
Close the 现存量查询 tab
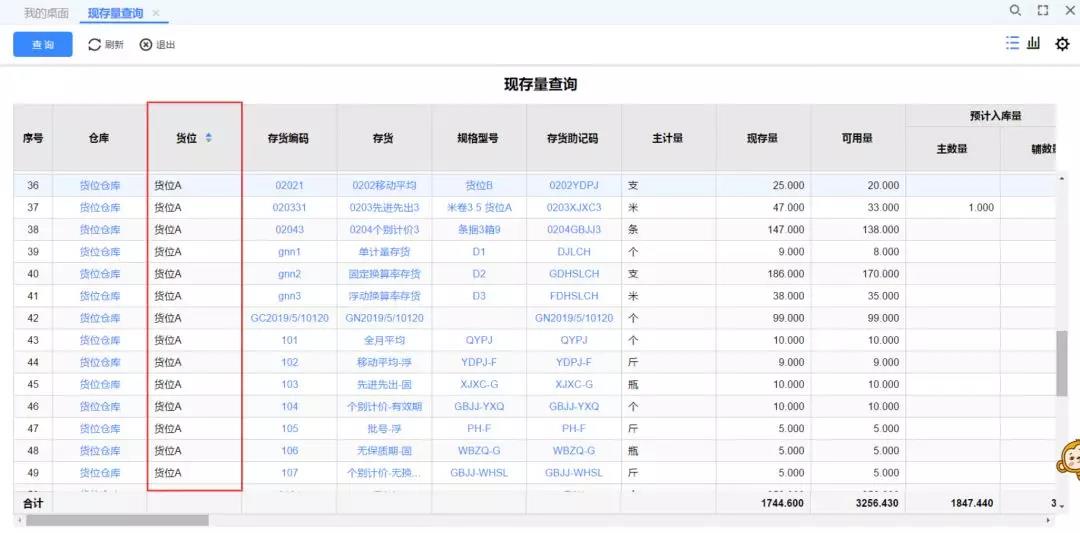156,13
